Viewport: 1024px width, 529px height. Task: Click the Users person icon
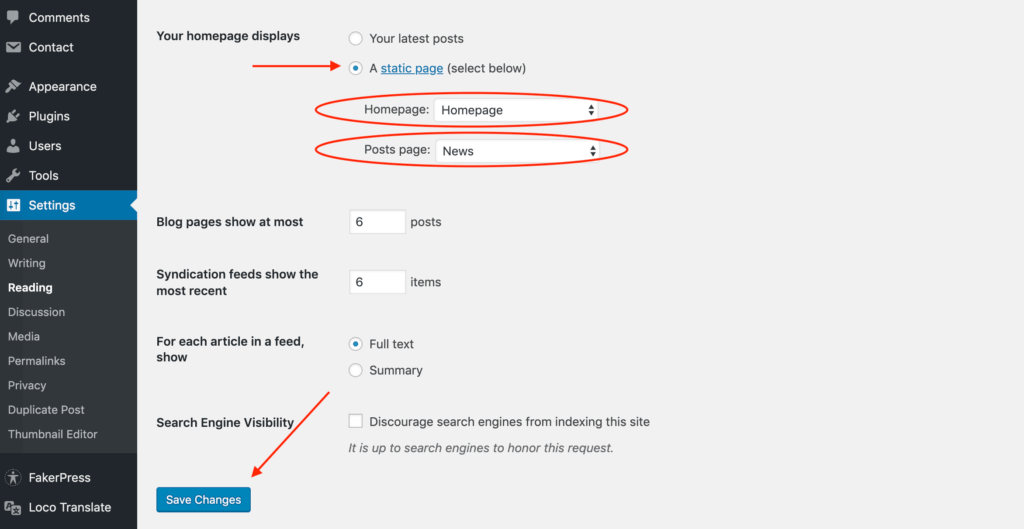13,146
